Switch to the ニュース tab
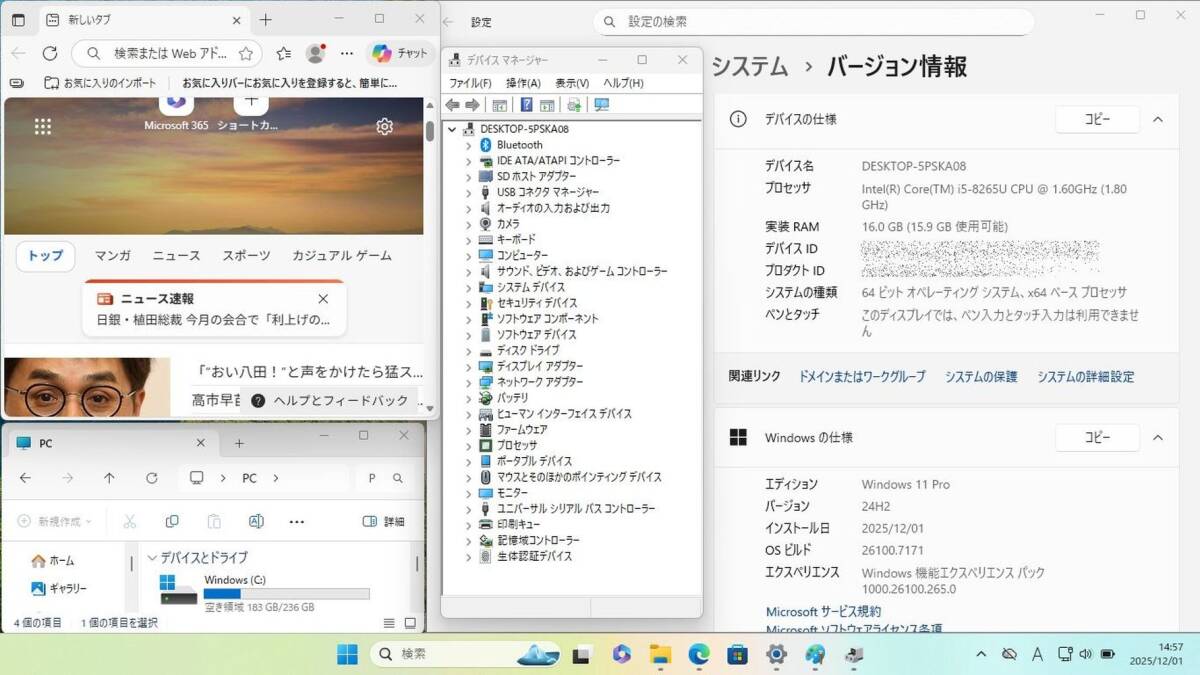The width and height of the screenshot is (1200, 675). tap(176, 256)
